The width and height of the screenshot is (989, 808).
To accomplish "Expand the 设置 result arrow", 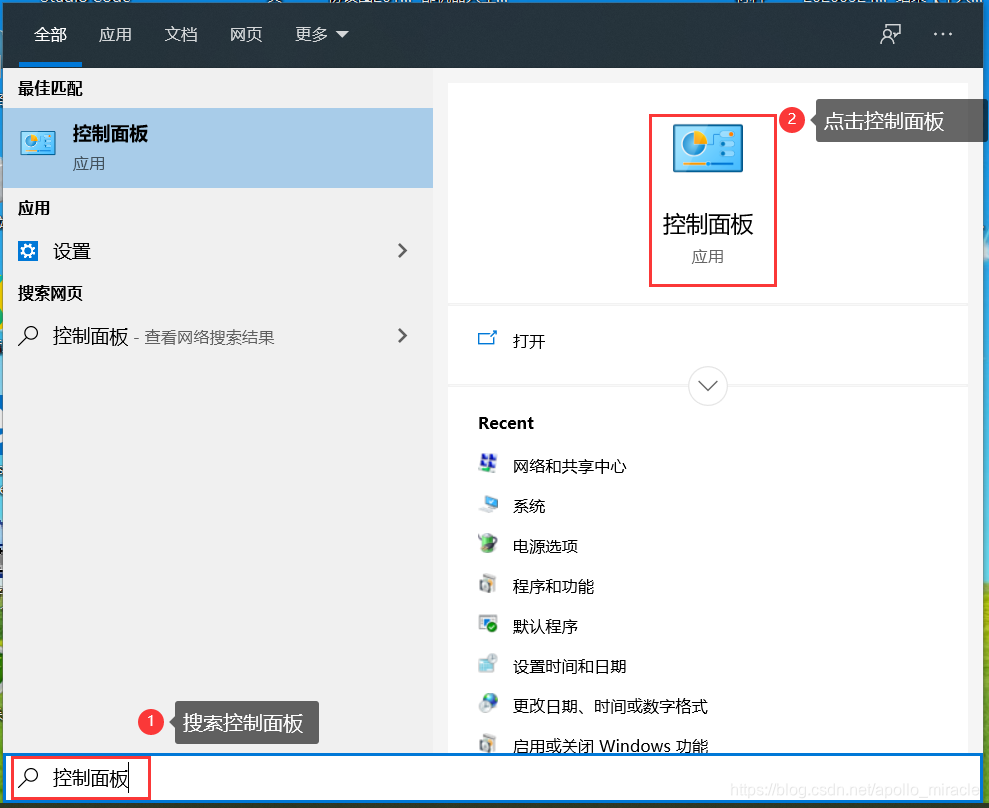I will click(x=402, y=251).
